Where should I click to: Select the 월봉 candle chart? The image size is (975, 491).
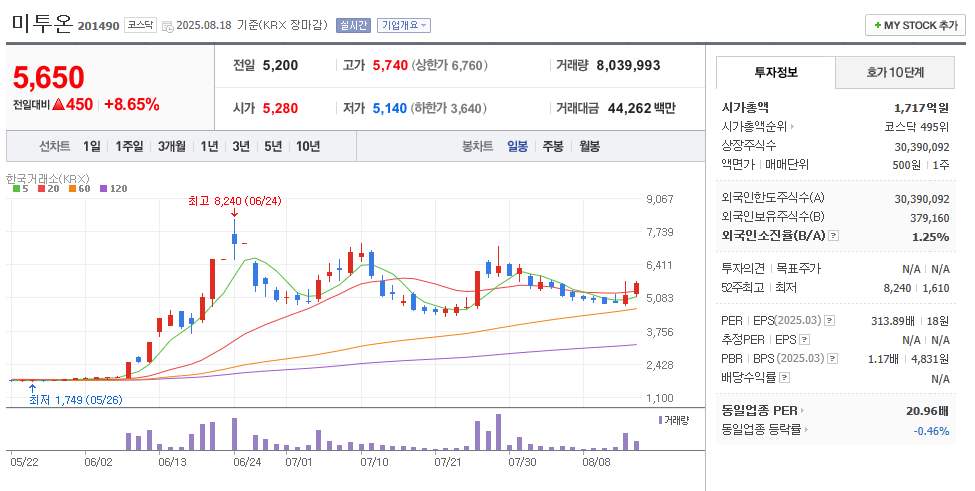point(589,146)
